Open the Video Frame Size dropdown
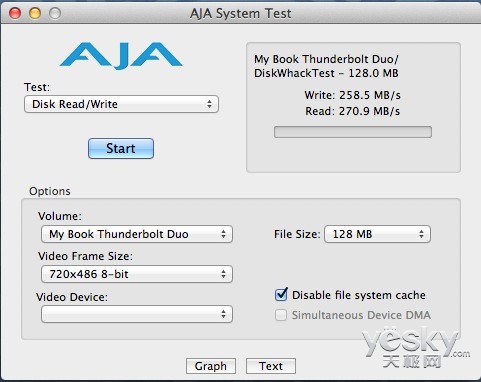 tap(137, 274)
